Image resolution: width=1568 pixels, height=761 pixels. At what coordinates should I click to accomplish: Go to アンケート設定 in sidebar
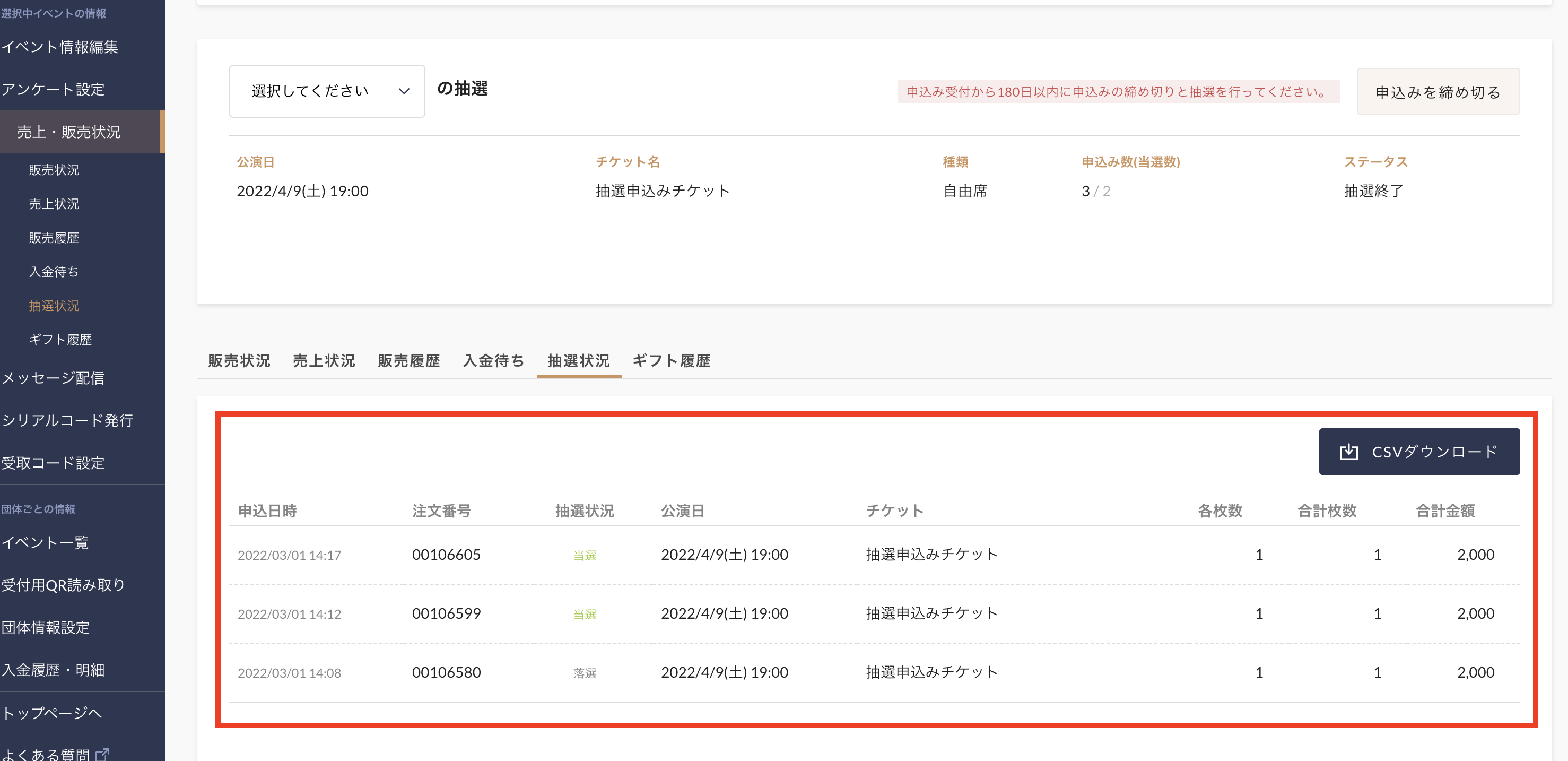53,90
